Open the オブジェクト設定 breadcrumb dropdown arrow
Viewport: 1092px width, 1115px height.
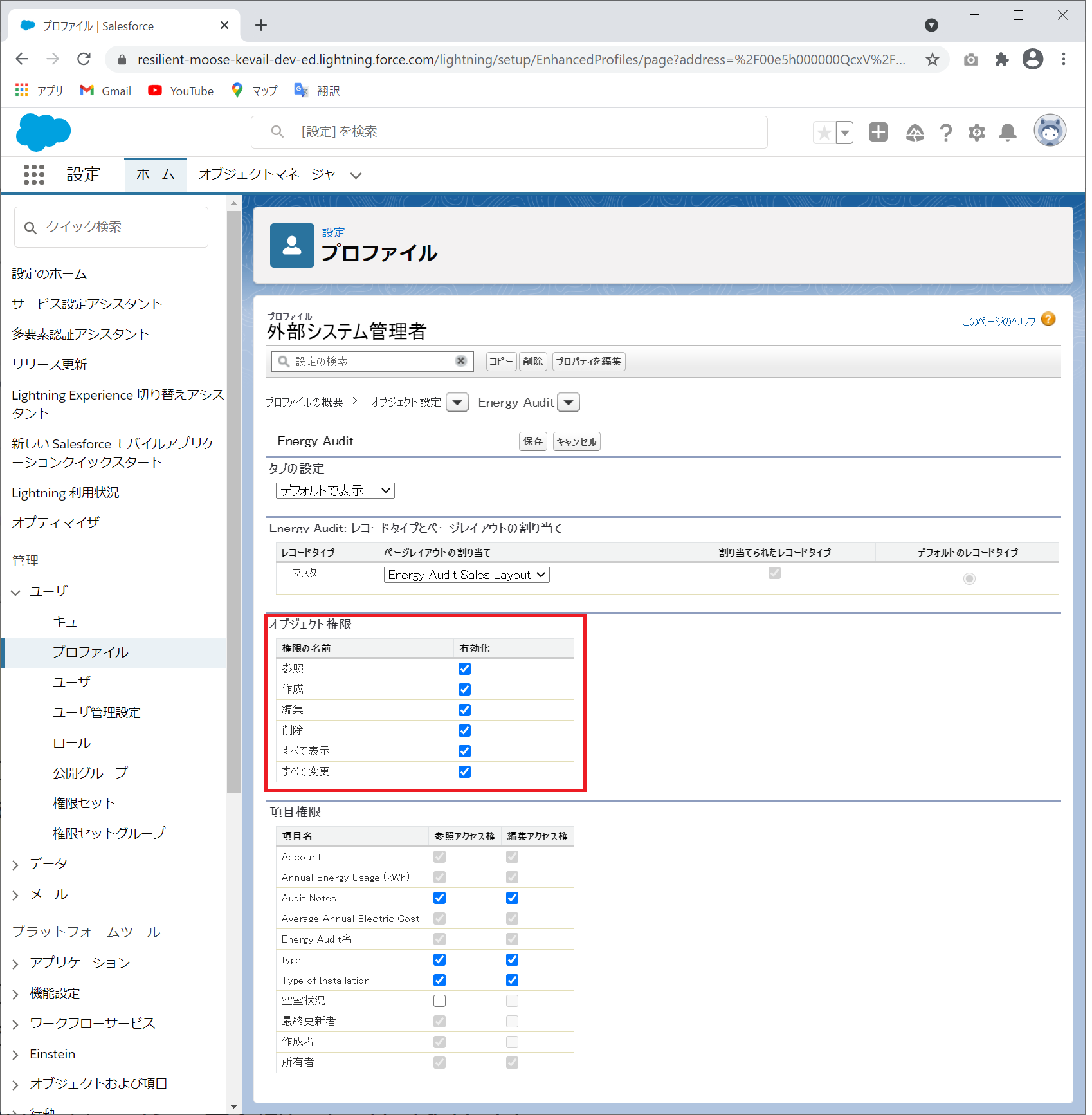tap(457, 402)
